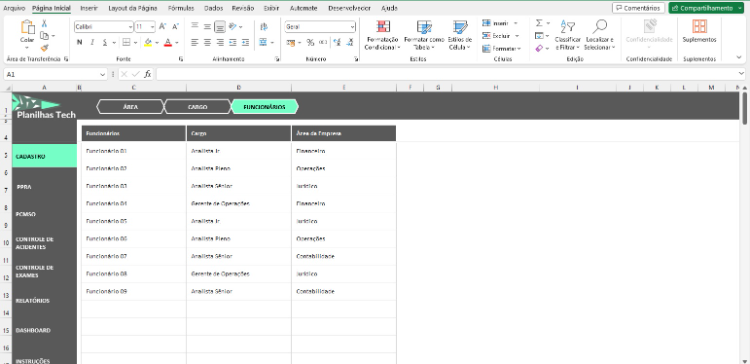Screen dimensions: 750x364
Task: Open the DASHBOARD sidebar link
Action: pyautogui.click(x=33, y=331)
